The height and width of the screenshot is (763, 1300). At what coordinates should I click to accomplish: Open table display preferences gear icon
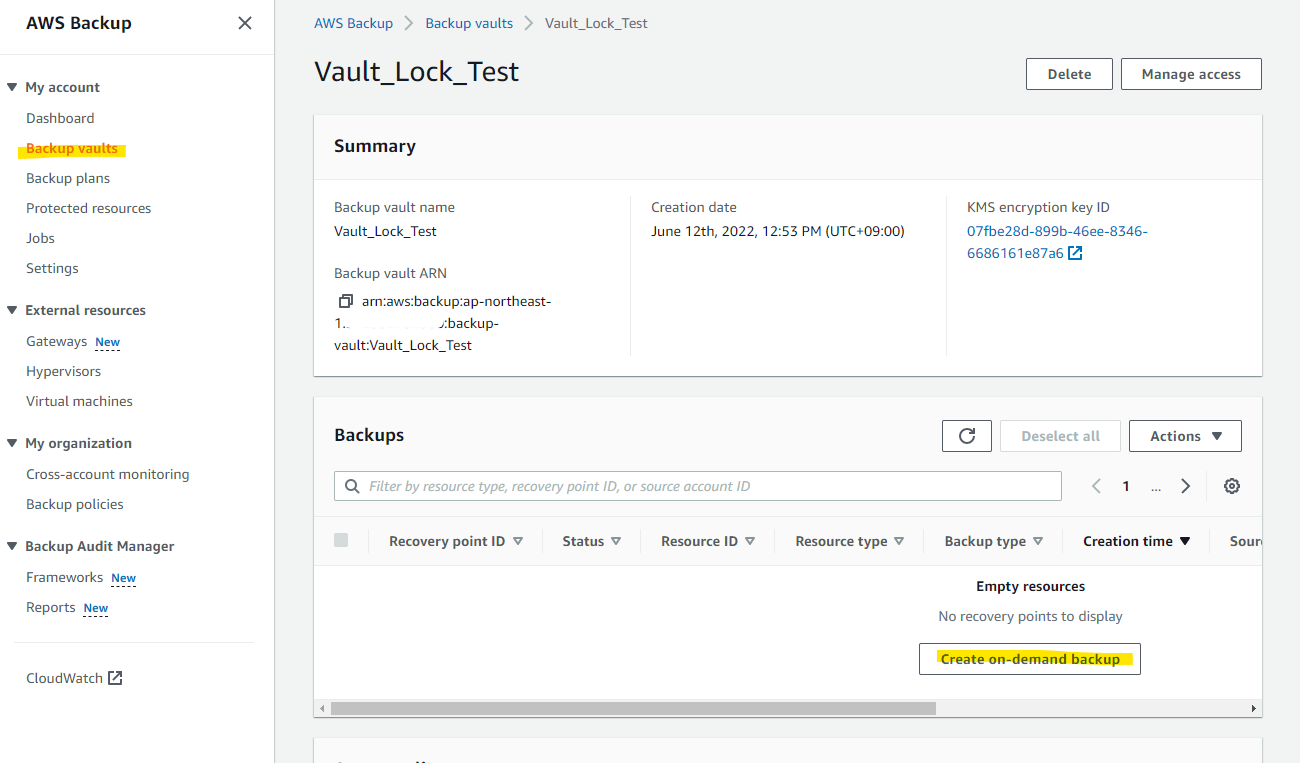pos(1232,486)
